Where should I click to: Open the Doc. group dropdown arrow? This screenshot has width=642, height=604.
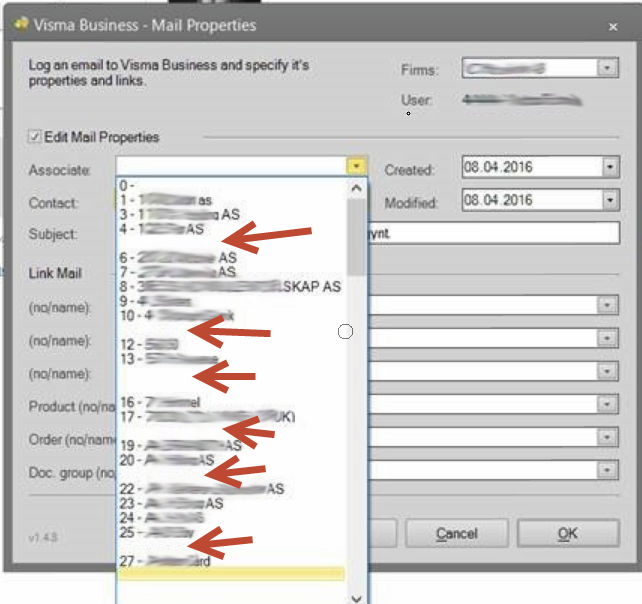(x=607, y=470)
